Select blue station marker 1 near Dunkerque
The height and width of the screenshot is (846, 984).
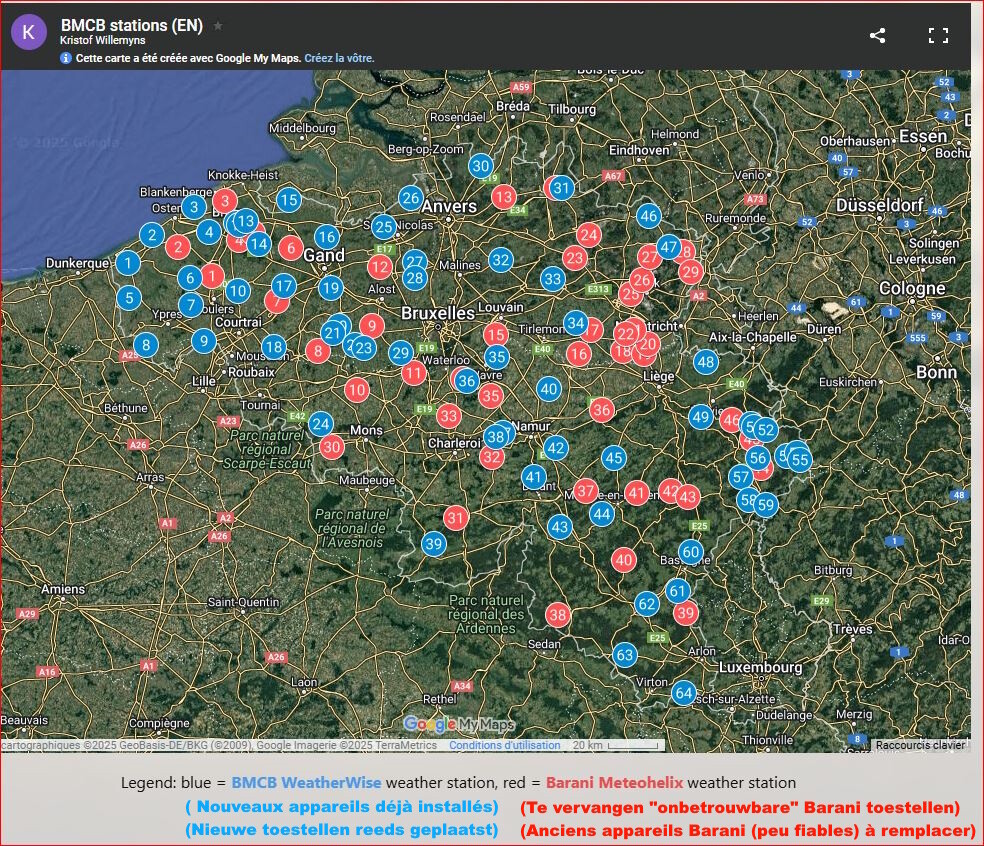point(128,263)
